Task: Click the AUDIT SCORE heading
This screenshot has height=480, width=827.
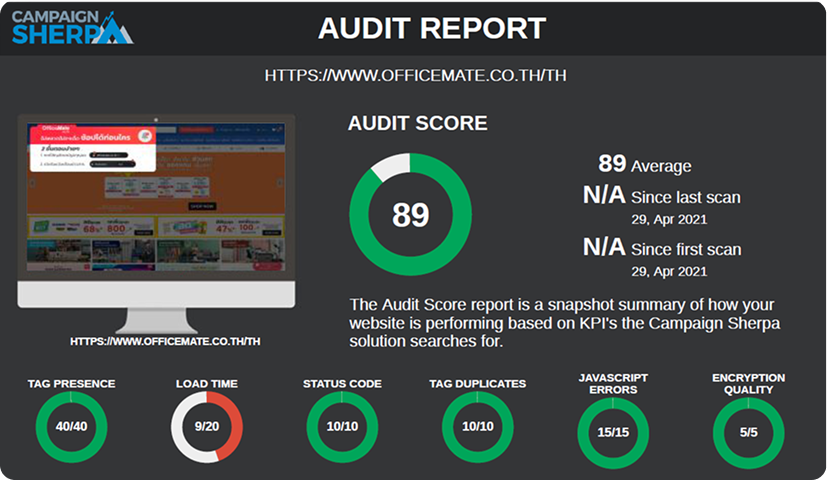Action: 418,123
